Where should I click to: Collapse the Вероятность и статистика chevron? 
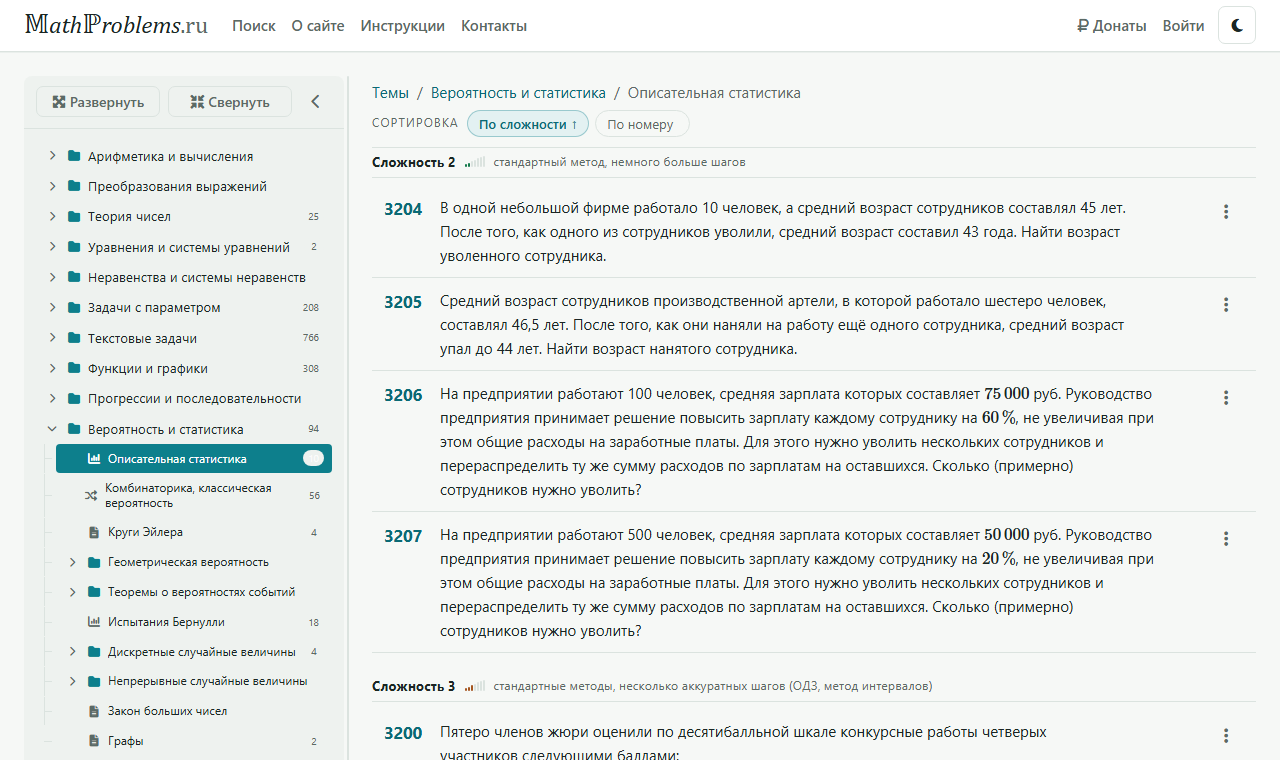pyautogui.click(x=52, y=429)
